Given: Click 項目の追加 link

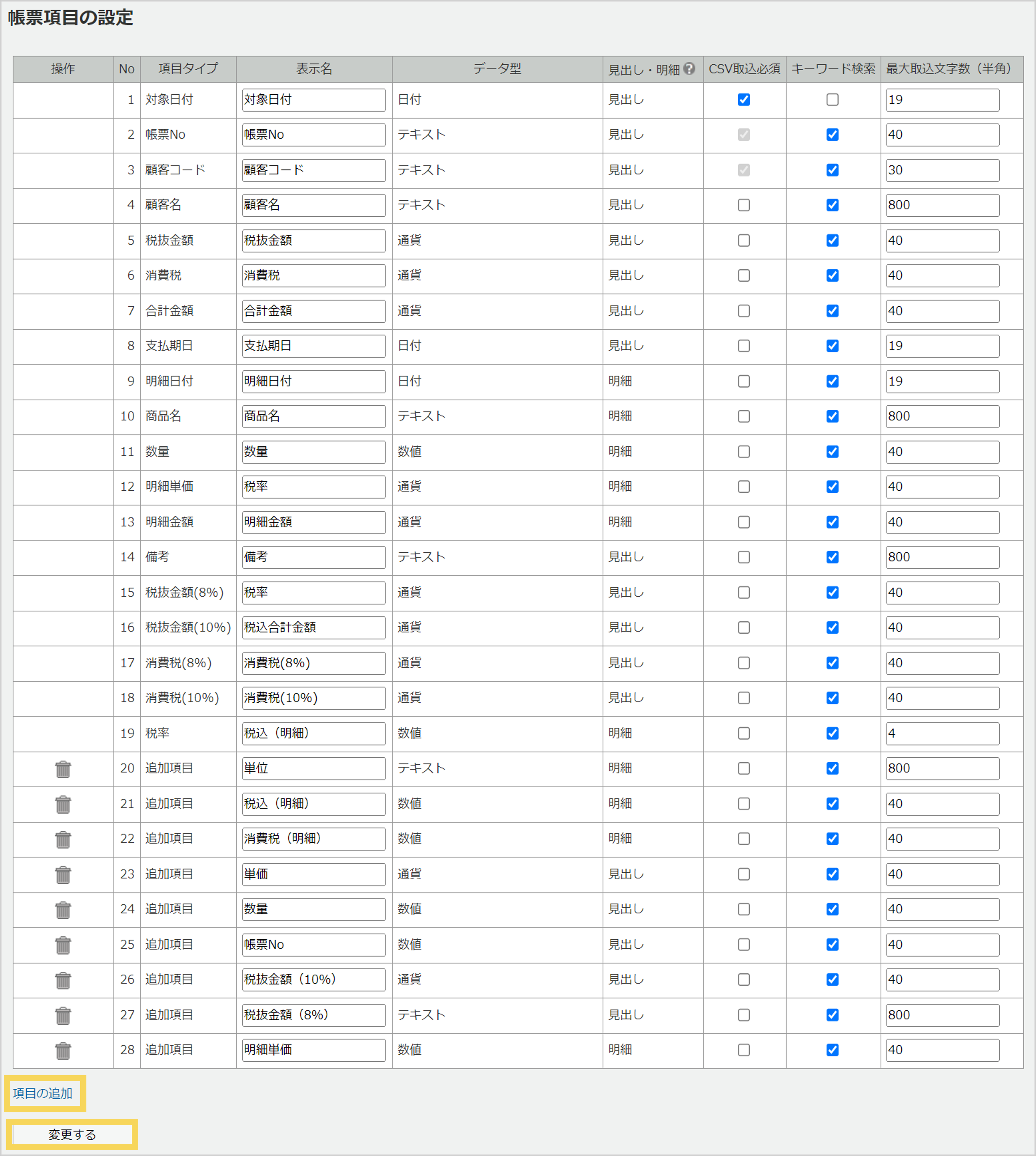Looking at the screenshot, I should pyautogui.click(x=43, y=1093).
